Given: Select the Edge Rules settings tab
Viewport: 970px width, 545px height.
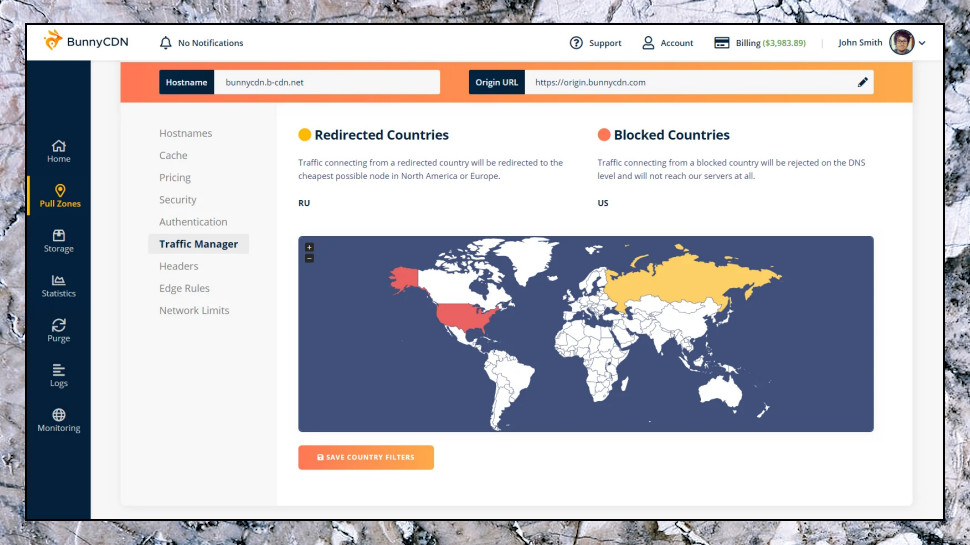Looking at the screenshot, I should click(x=184, y=288).
